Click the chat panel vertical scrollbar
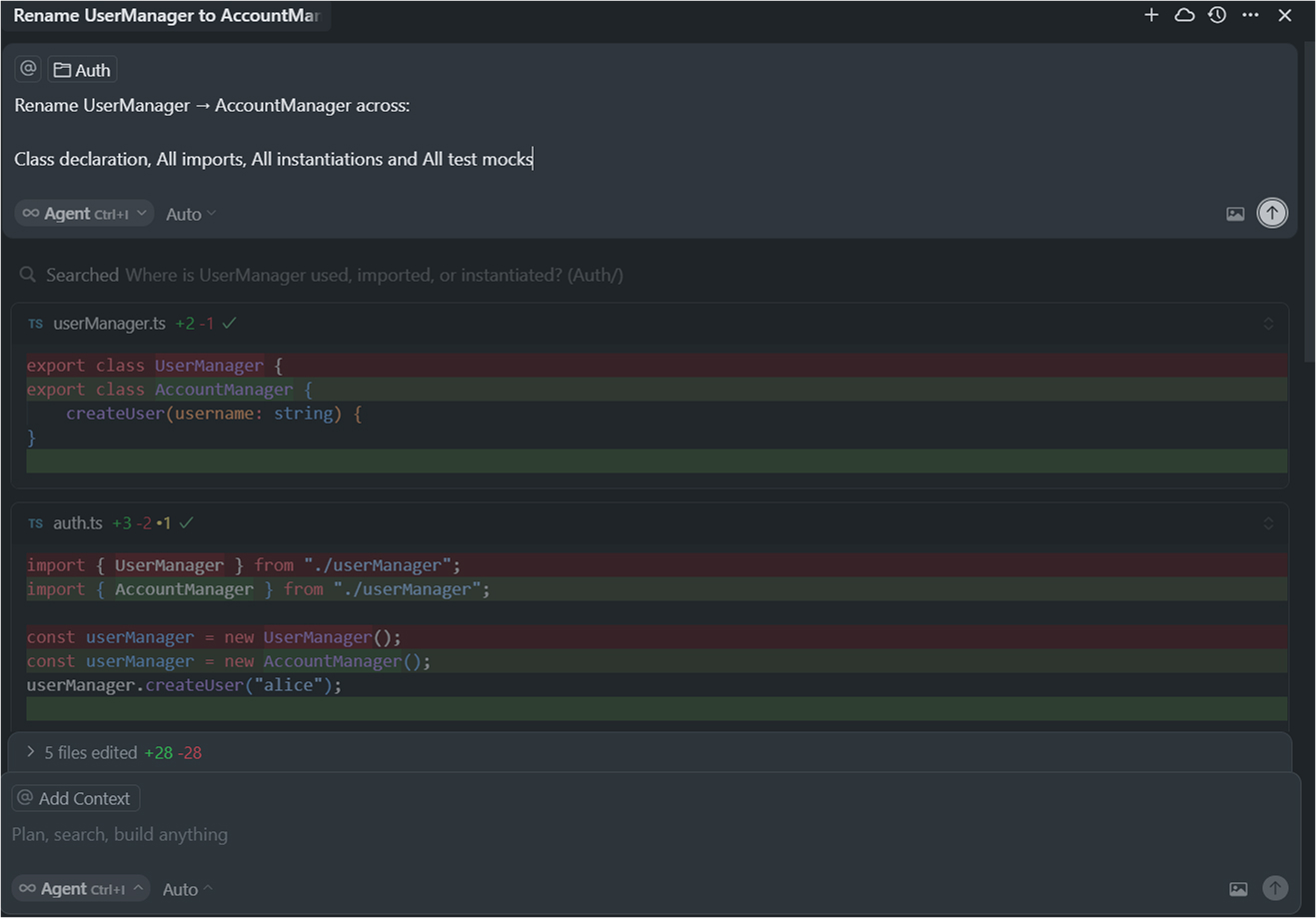Screen dimensions: 1316x918 coord(1309,200)
